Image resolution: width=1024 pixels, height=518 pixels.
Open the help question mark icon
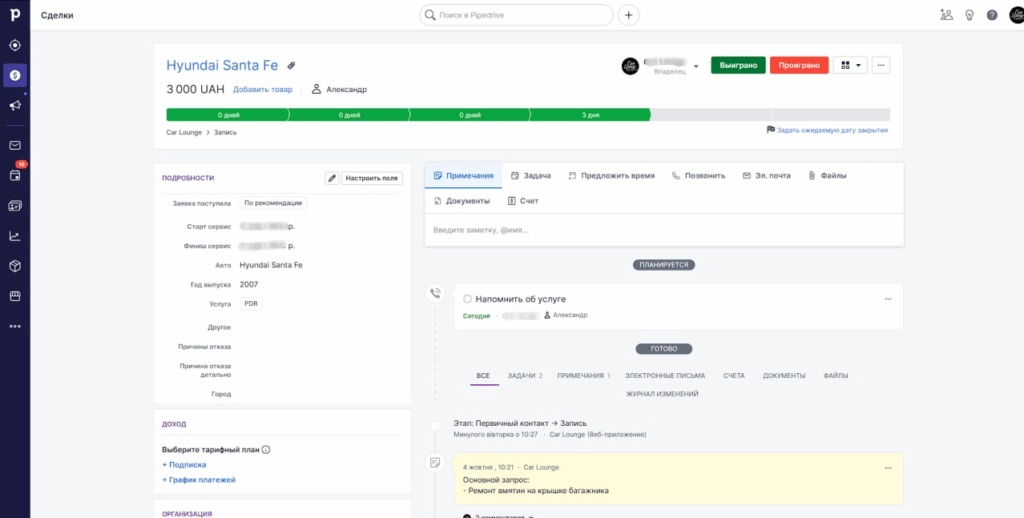coord(992,15)
